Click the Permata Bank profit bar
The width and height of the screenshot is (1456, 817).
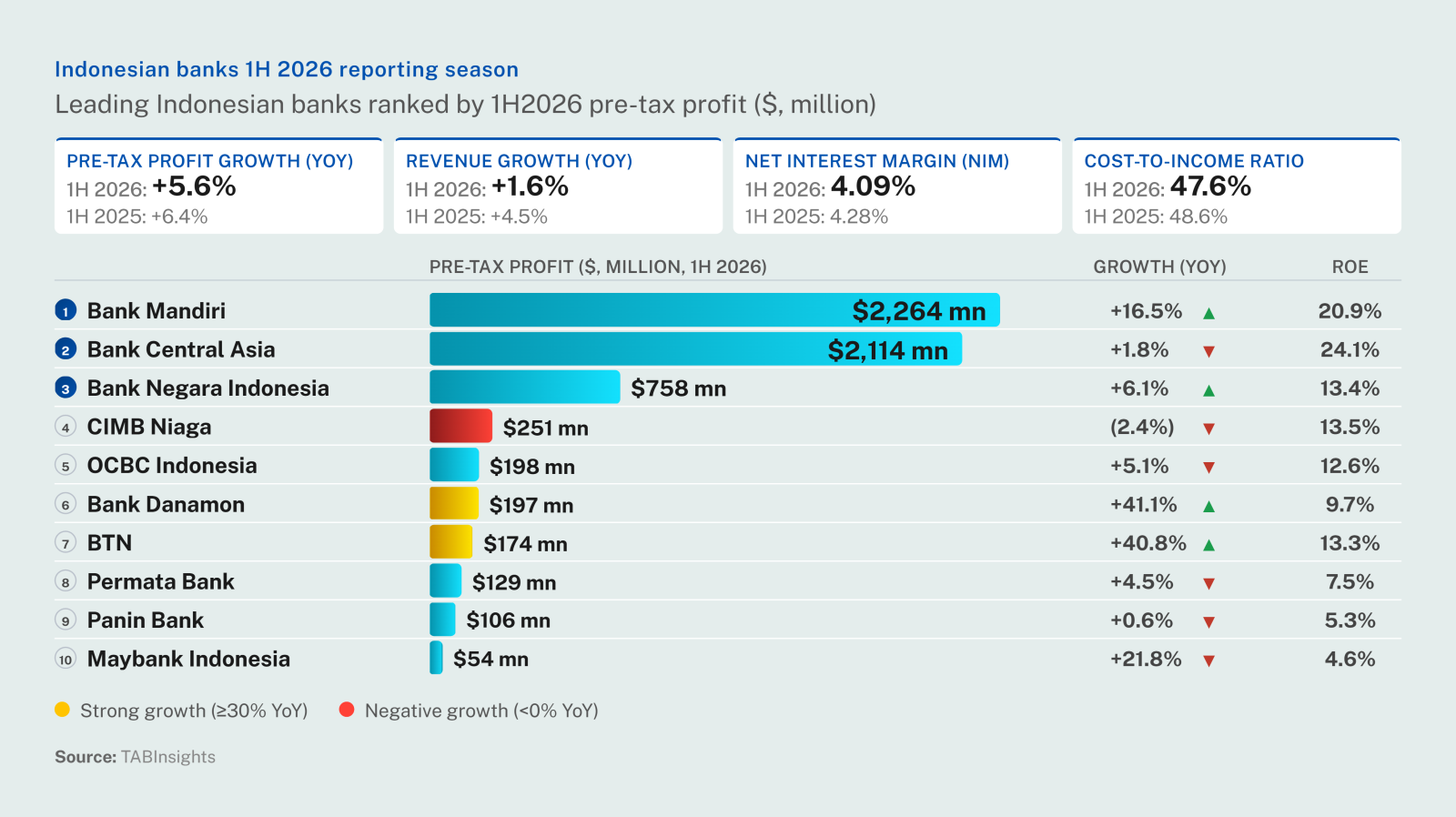(x=446, y=580)
